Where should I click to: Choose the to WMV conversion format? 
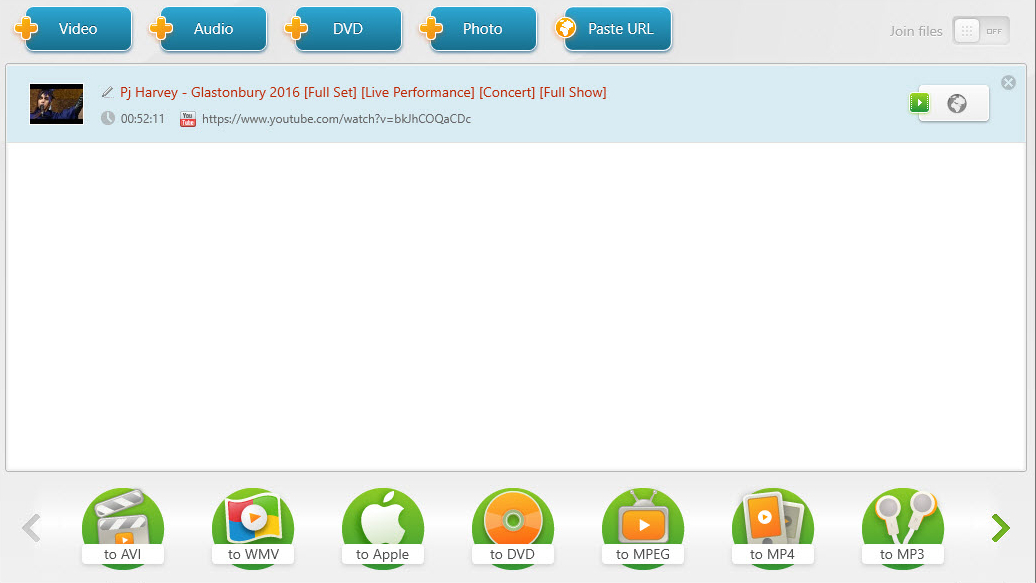[x=253, y=527]
